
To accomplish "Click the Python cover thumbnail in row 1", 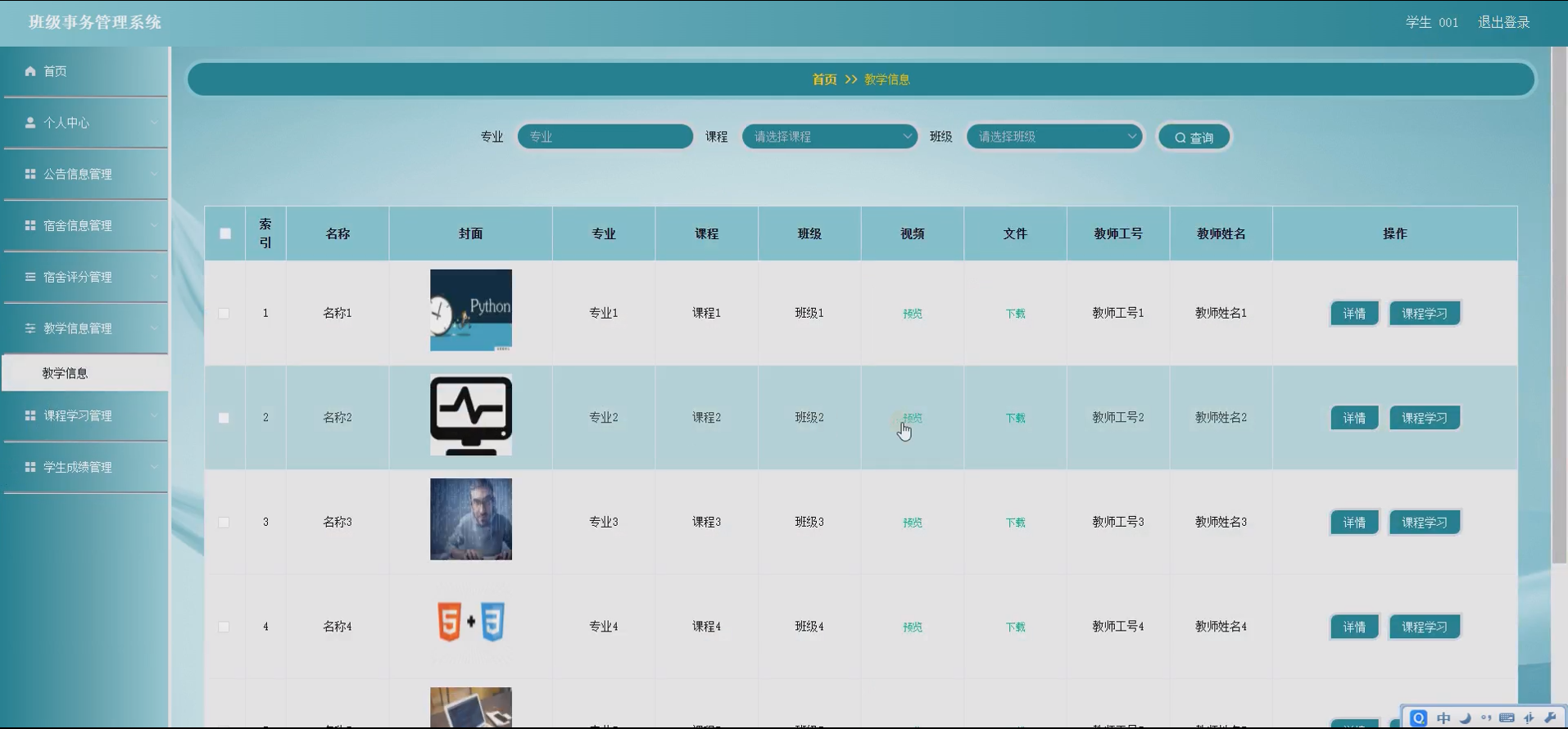I will pyautogui.click(x=471, y=310).
